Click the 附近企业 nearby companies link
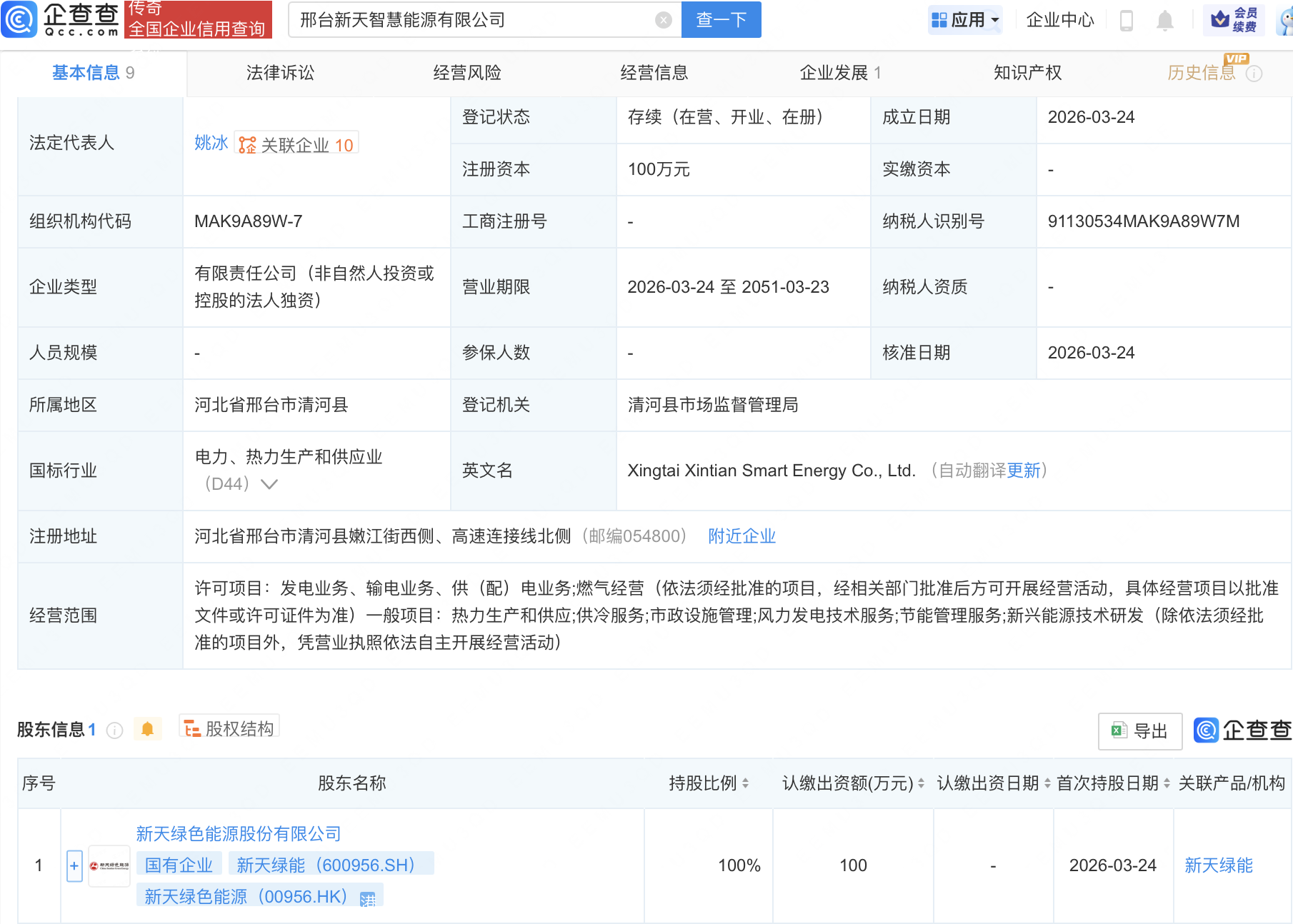1293x924 pixels. click(742, 536)
